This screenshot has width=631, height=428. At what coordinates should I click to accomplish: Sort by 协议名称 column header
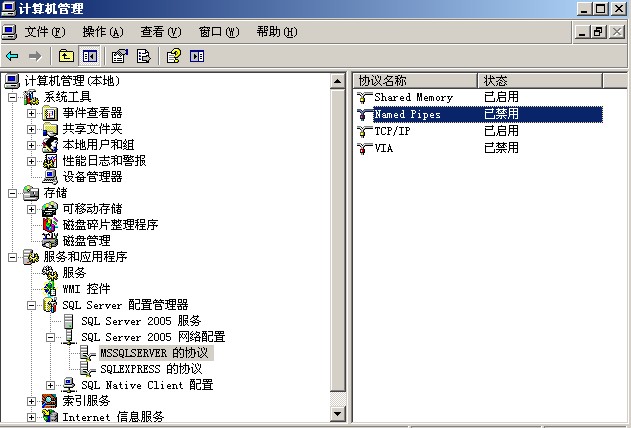point(415,80)
